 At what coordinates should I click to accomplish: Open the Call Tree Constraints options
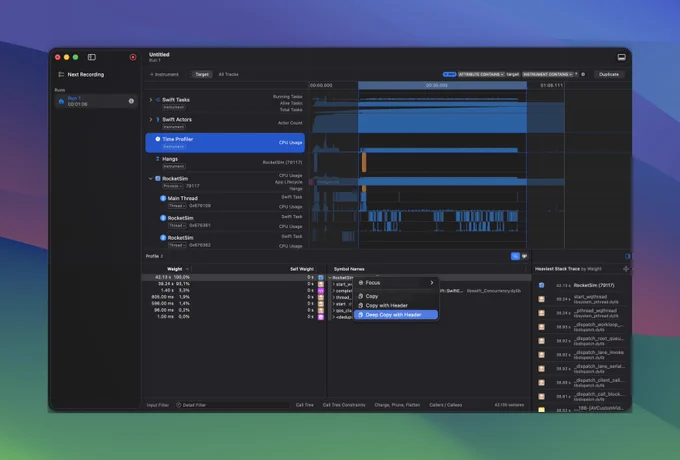(x=344, y=405)
